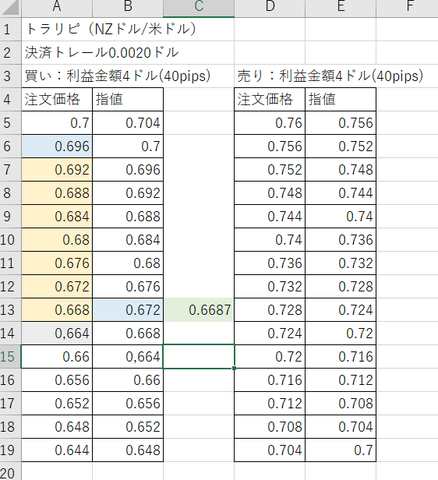Click cell D17 0.712
The height and width of the screenshot is (480, 438).
[x=270, y=404]
